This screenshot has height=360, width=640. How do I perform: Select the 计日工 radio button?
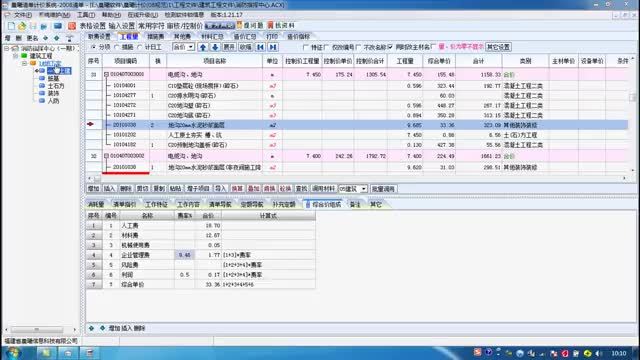(140, 47)
